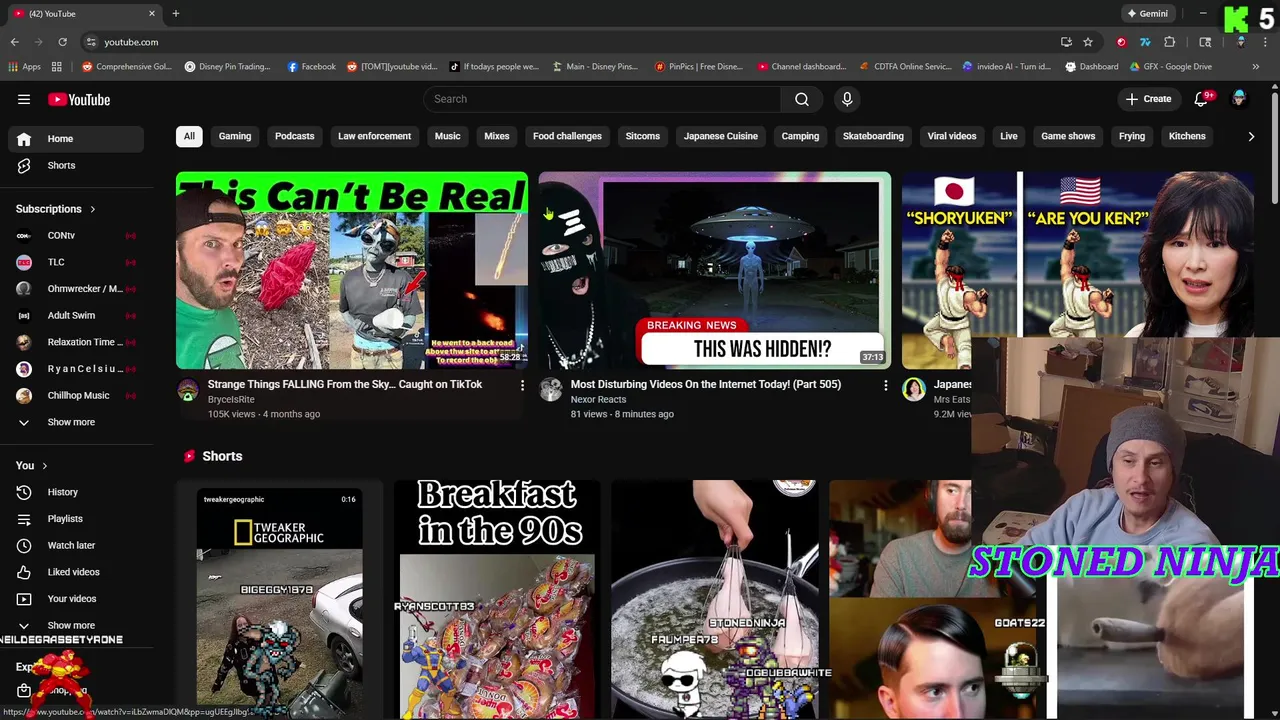Click the browser address bar

pyautogui.click(x=570, y=42)
